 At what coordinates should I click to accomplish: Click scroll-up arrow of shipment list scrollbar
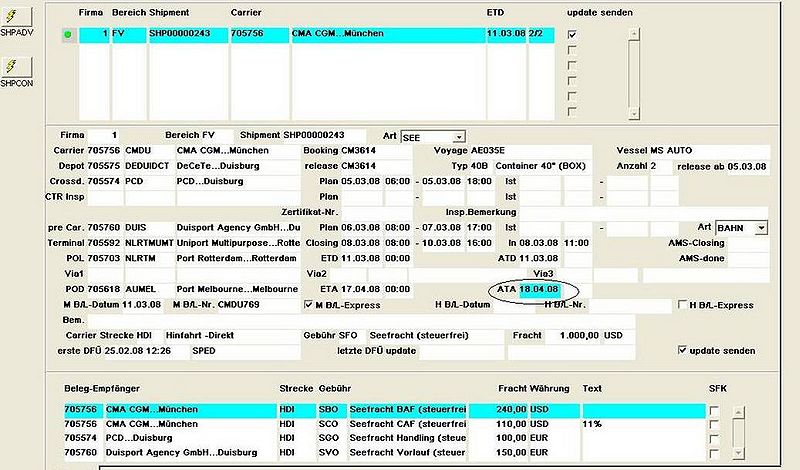click(634, 34)
